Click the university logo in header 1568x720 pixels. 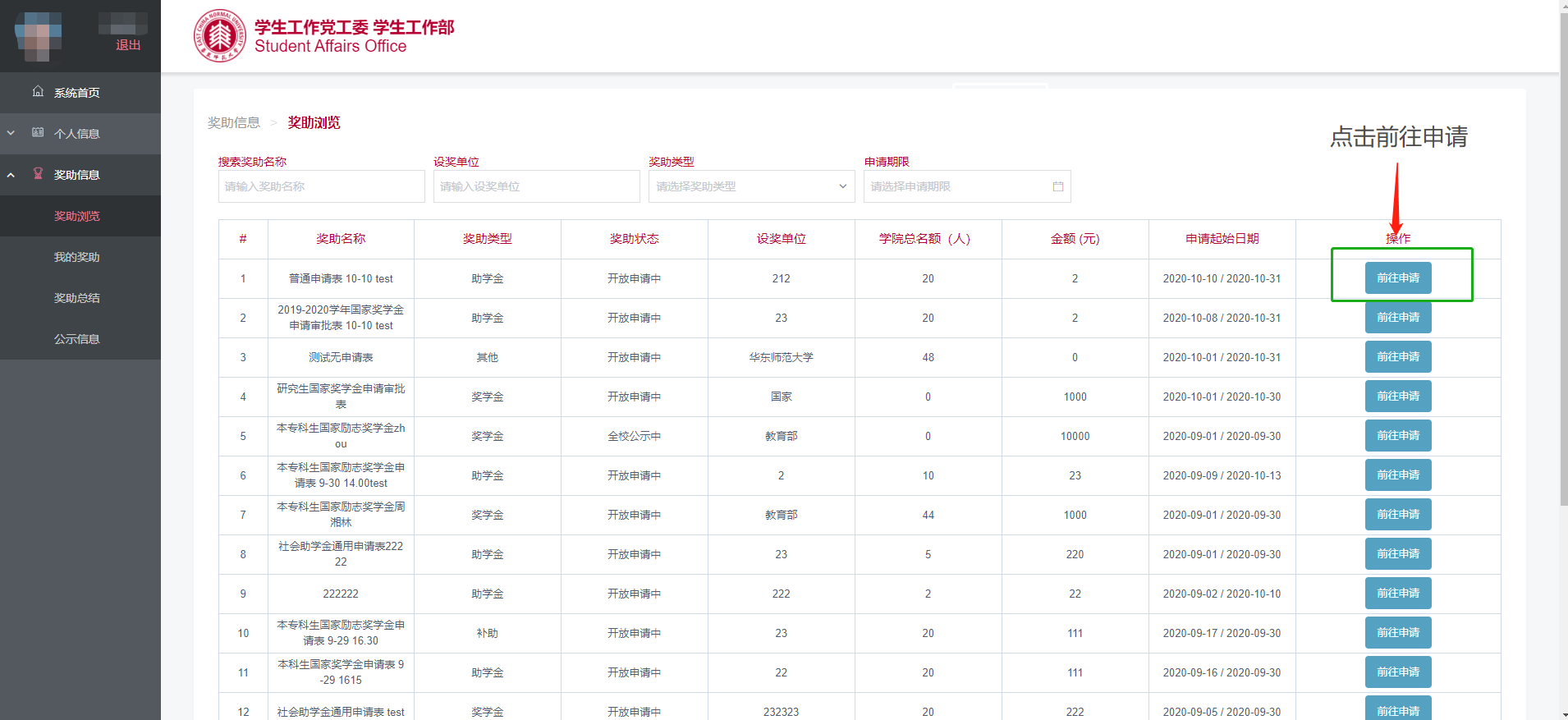pos(219,36)
